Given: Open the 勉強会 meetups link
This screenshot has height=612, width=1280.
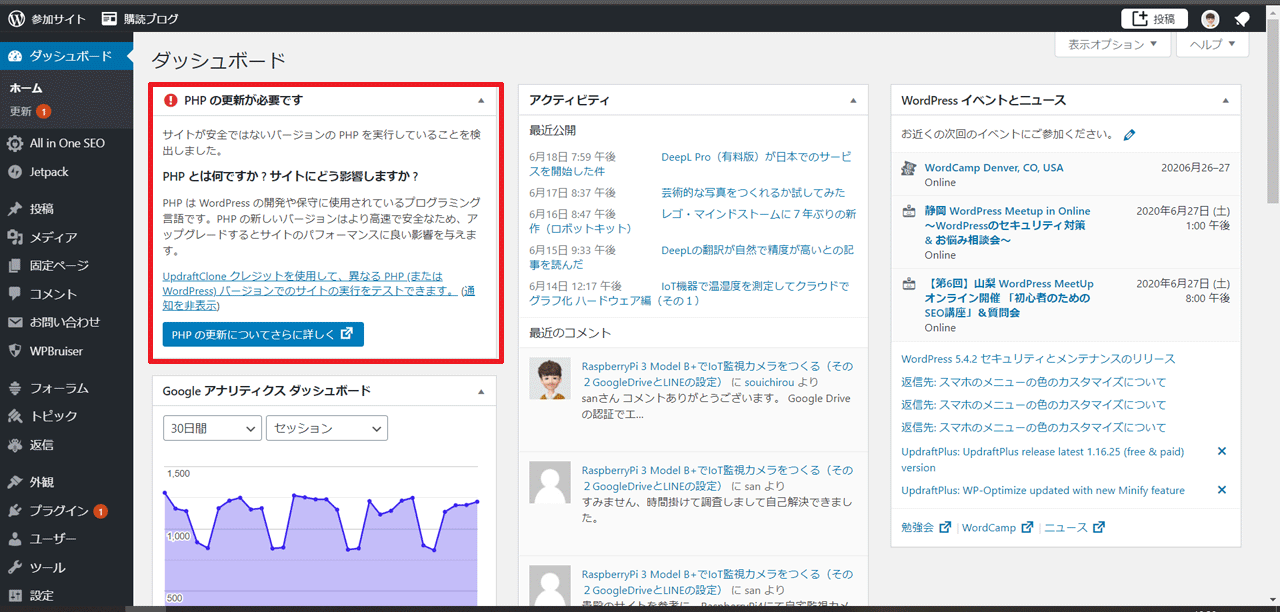Looking at the screenshot, I should click(926, 527).
